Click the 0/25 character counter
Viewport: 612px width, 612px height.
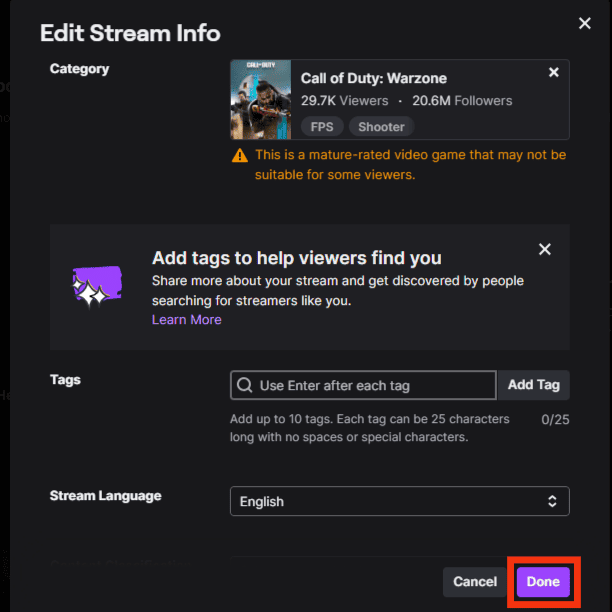[x=555, y=420]
